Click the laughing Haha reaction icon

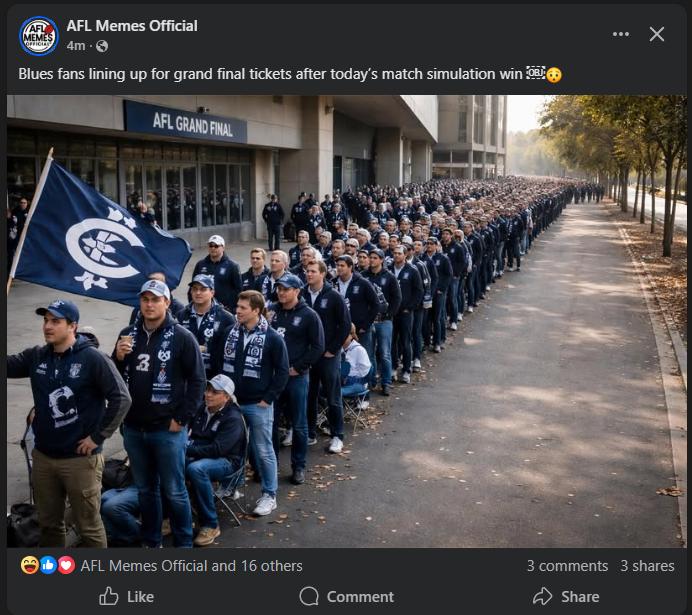click(30, 565)
